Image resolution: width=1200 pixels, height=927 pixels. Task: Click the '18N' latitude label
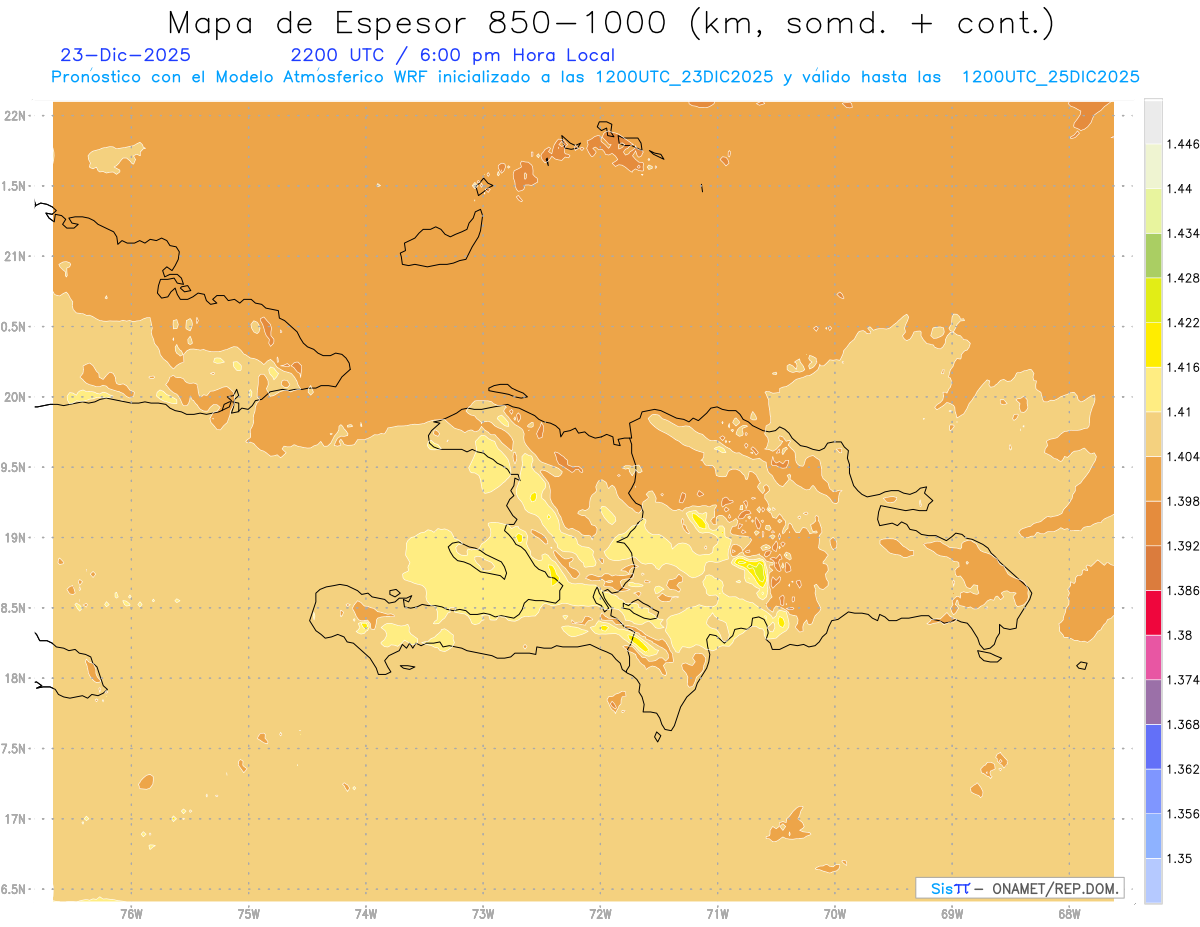(17, 678)
